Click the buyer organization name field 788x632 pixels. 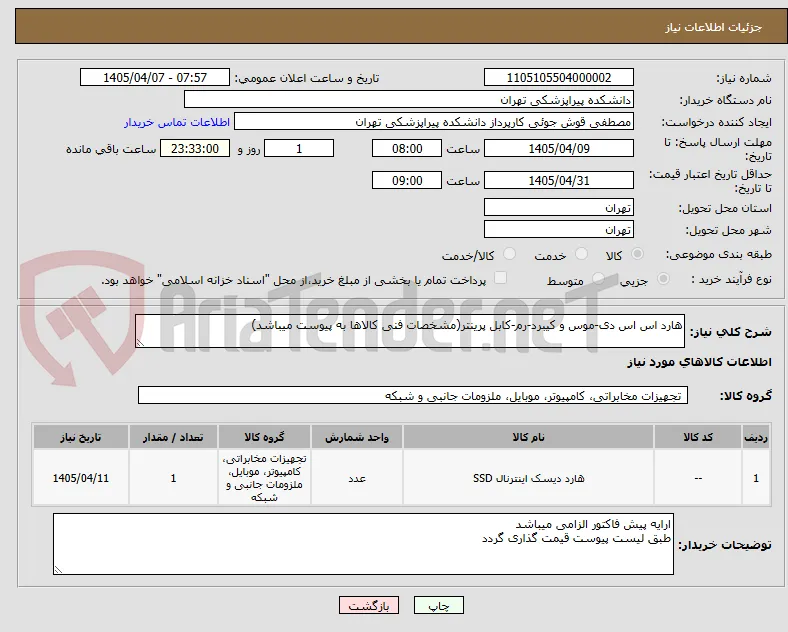point(409,99)
